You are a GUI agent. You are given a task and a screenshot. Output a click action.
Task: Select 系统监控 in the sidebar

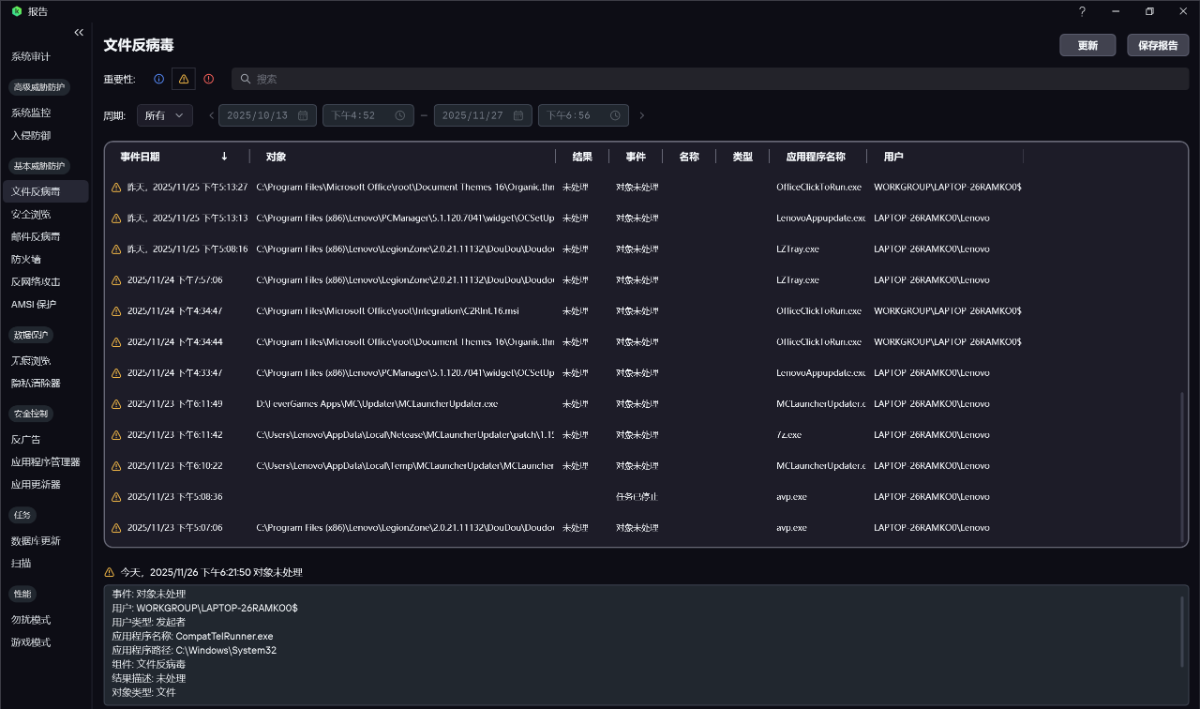(x=31, y=113)
